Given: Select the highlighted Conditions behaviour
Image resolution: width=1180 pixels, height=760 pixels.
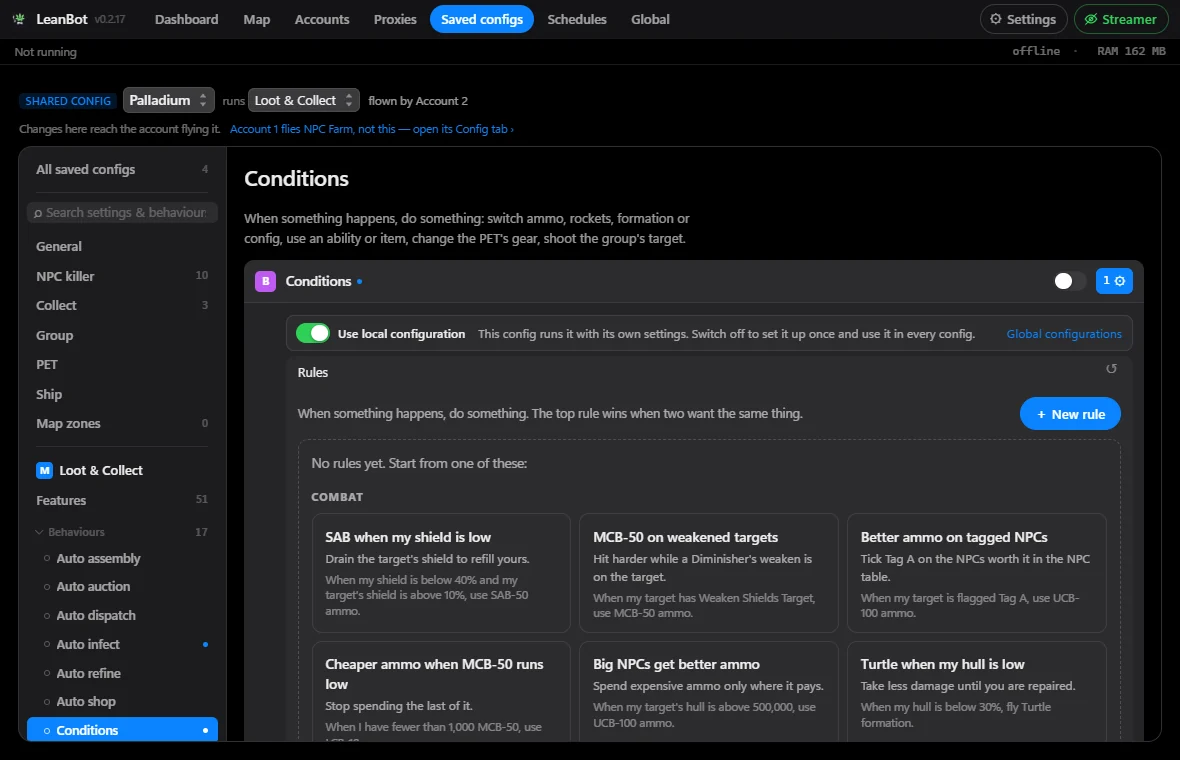Looking at the screenshot, I should (x=122, y=730).
